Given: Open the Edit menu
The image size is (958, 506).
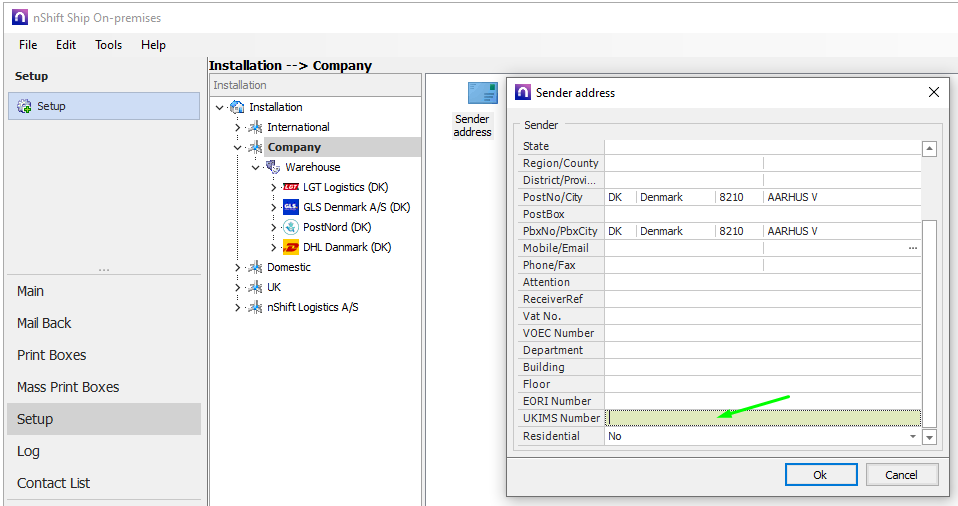Looking at the screenshot, I should [66, 45].
